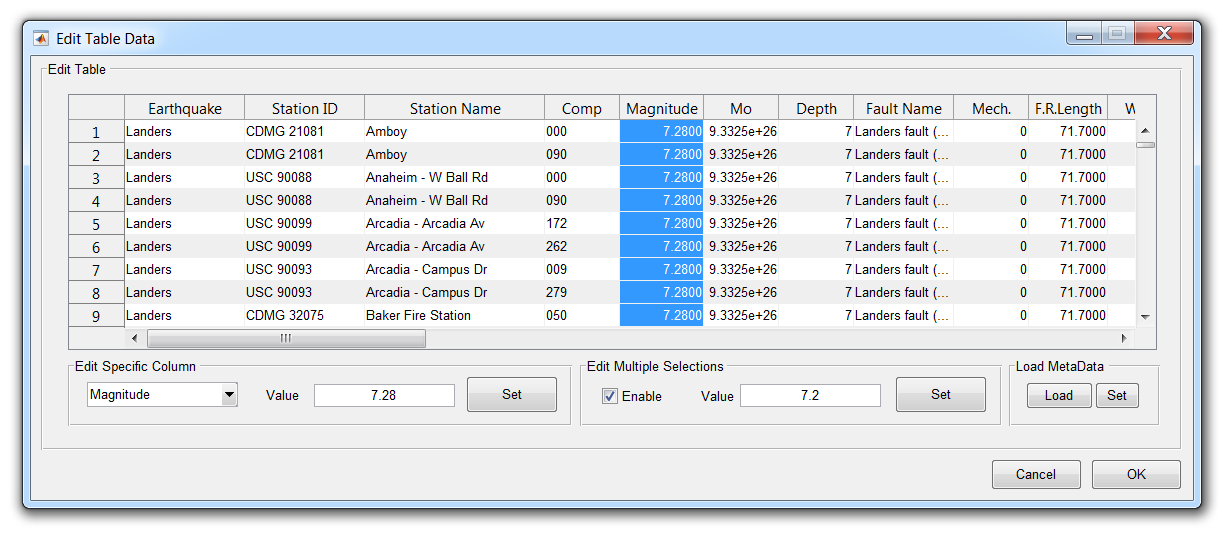Select the Station Name column header
1226x534 pixels.
click(x=454, y=108)
